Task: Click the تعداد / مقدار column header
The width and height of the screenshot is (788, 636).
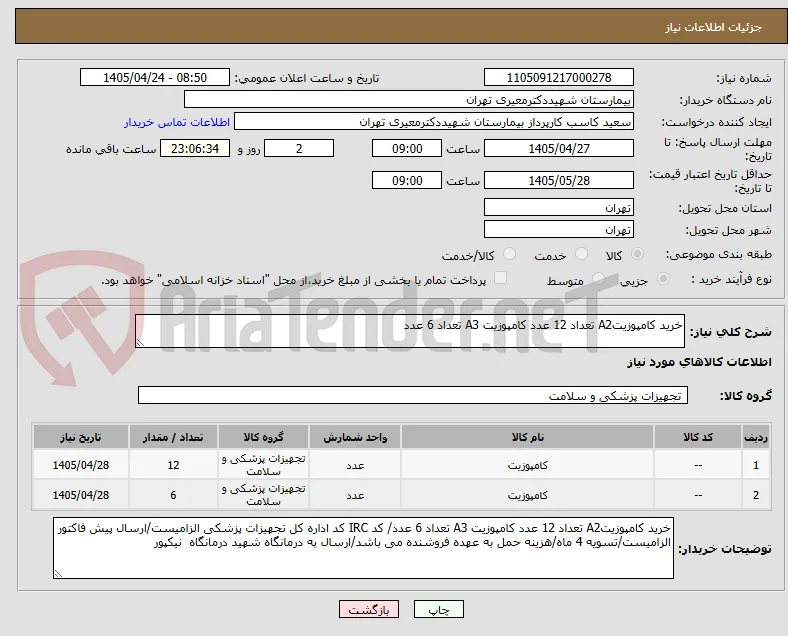Action: [173, 437]
